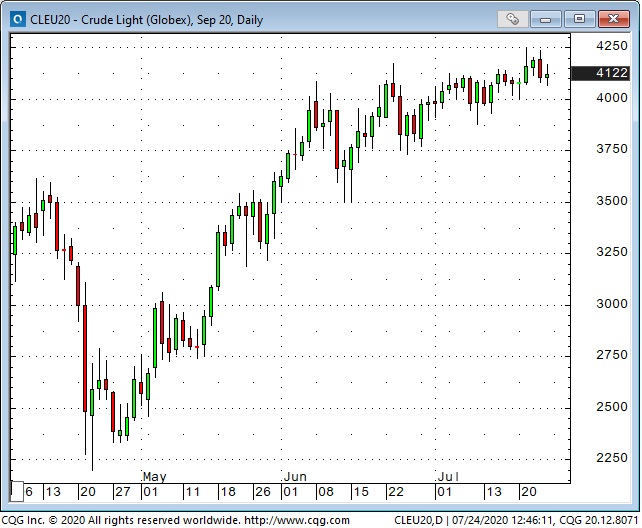Click the date label 22 on time axis
Viewport: 642px width, 528px height.
(x=396, y=492)
